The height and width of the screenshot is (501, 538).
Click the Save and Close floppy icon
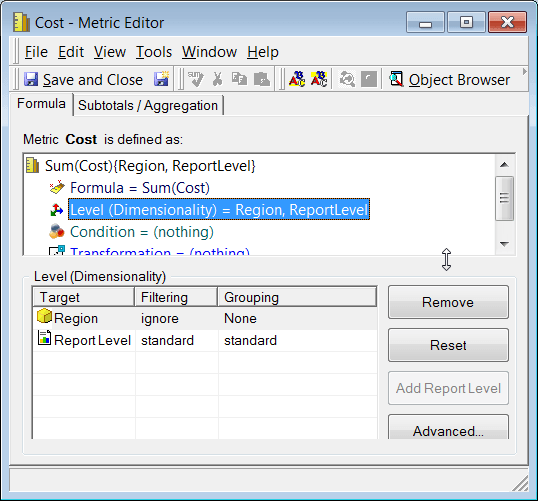(31, 80)
